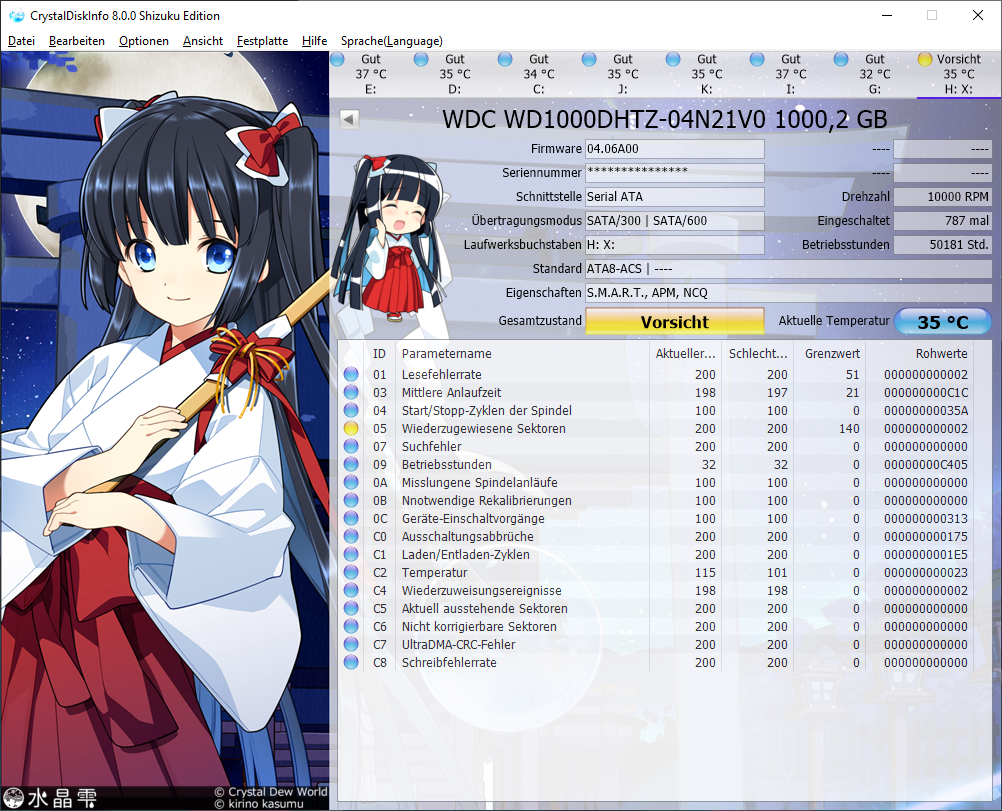Click the Standard field ATA8-ACS
This screenshot has width=1002, height=811.
pyautogui.click(x=789, y=269)
